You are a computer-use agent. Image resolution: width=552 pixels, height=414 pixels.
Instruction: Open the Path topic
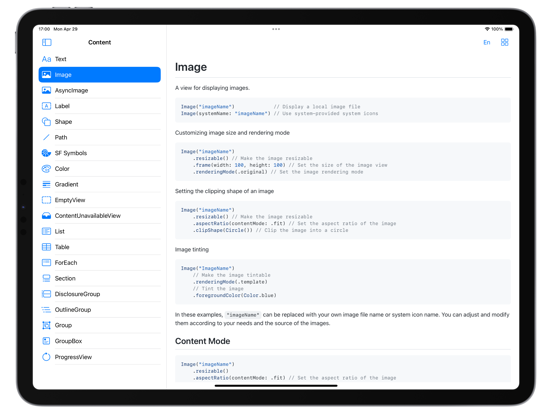tap(100, 137)
